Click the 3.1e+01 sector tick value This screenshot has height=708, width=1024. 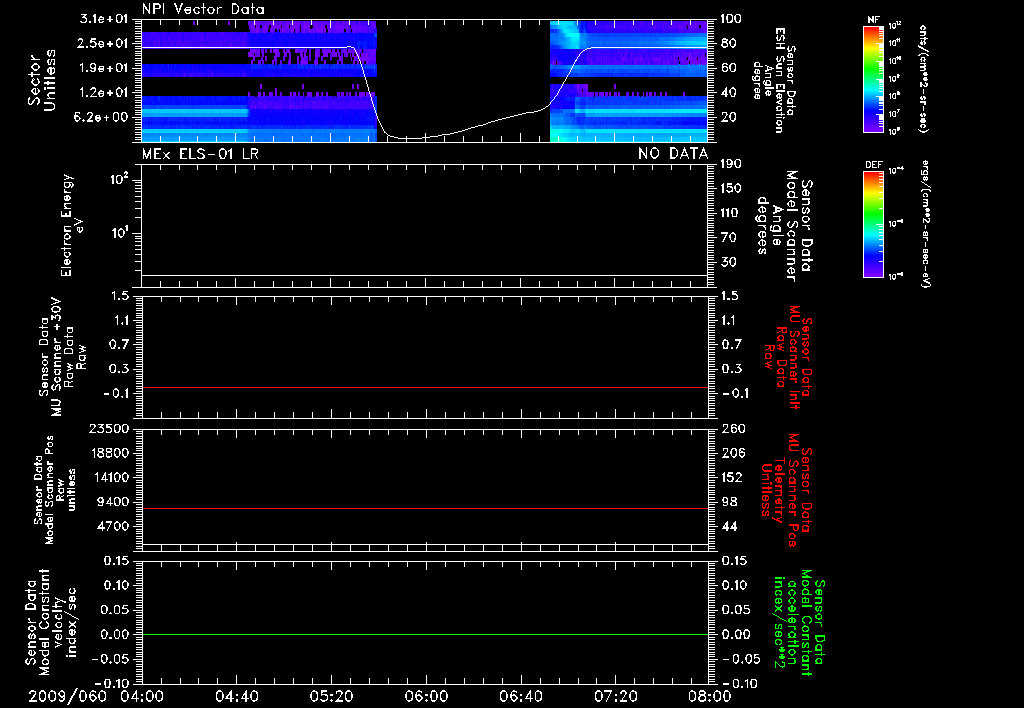(102, 19)
